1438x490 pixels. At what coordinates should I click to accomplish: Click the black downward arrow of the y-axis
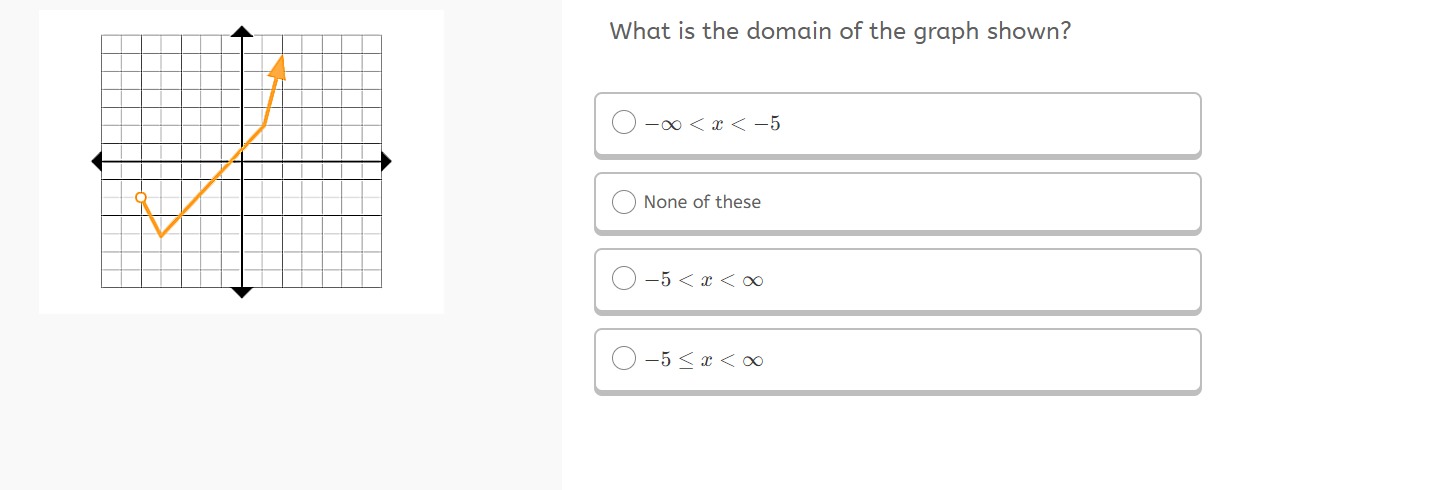[241, 292]
